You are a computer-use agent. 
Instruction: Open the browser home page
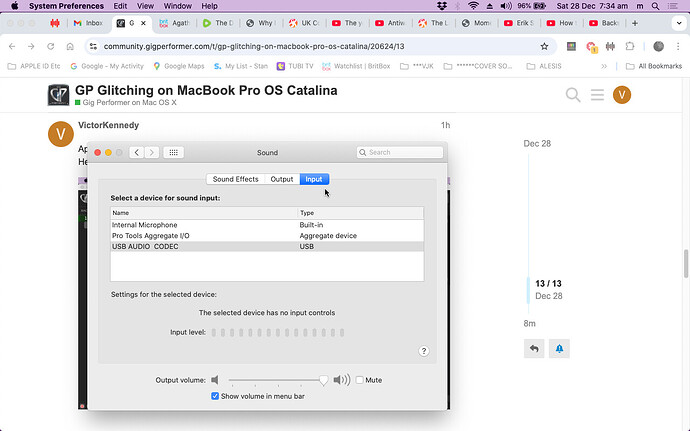(x=70, y=46)
